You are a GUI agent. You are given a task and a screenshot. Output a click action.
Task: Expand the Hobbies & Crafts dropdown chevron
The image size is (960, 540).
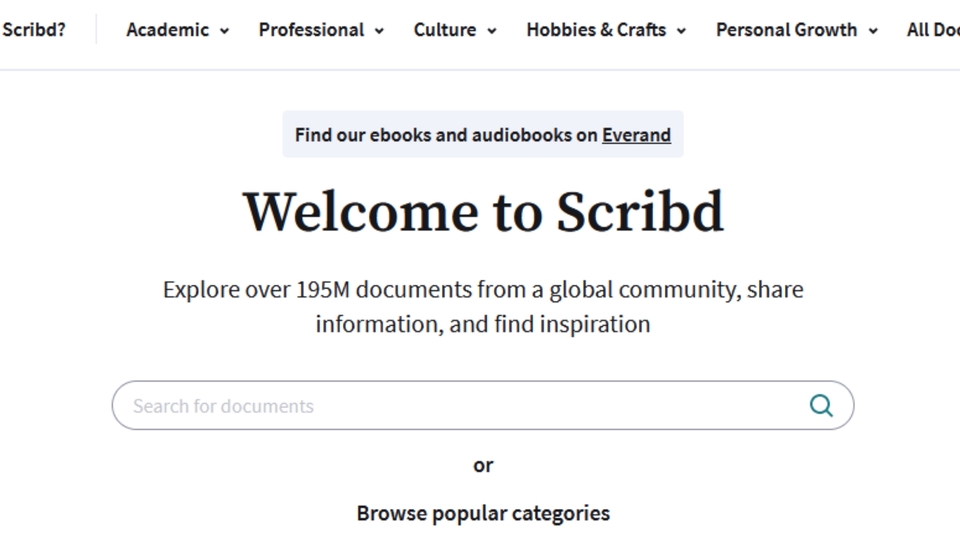[681, 31]
